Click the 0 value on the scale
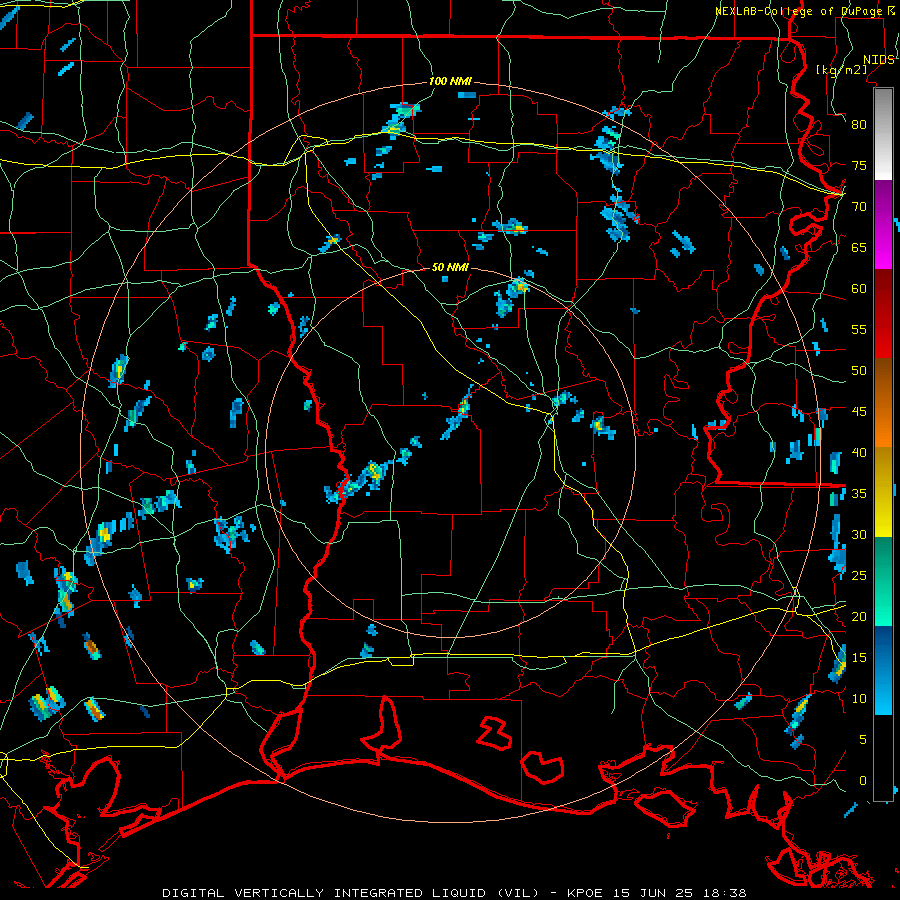 (863, 781)
